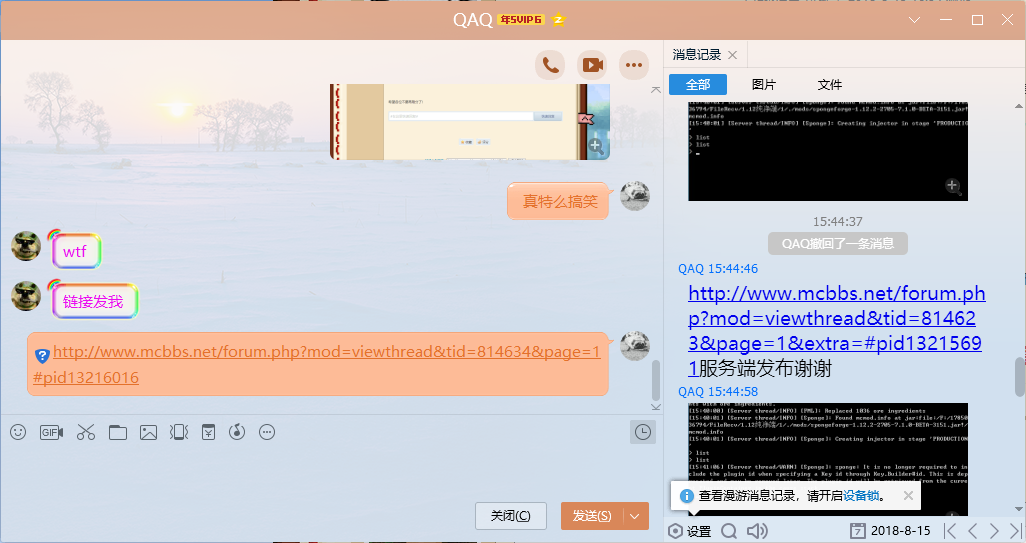This screenshot has width=1026, height=543.
Task: Click the 链接发我 message bubble
Action: (x=93, y=302)
